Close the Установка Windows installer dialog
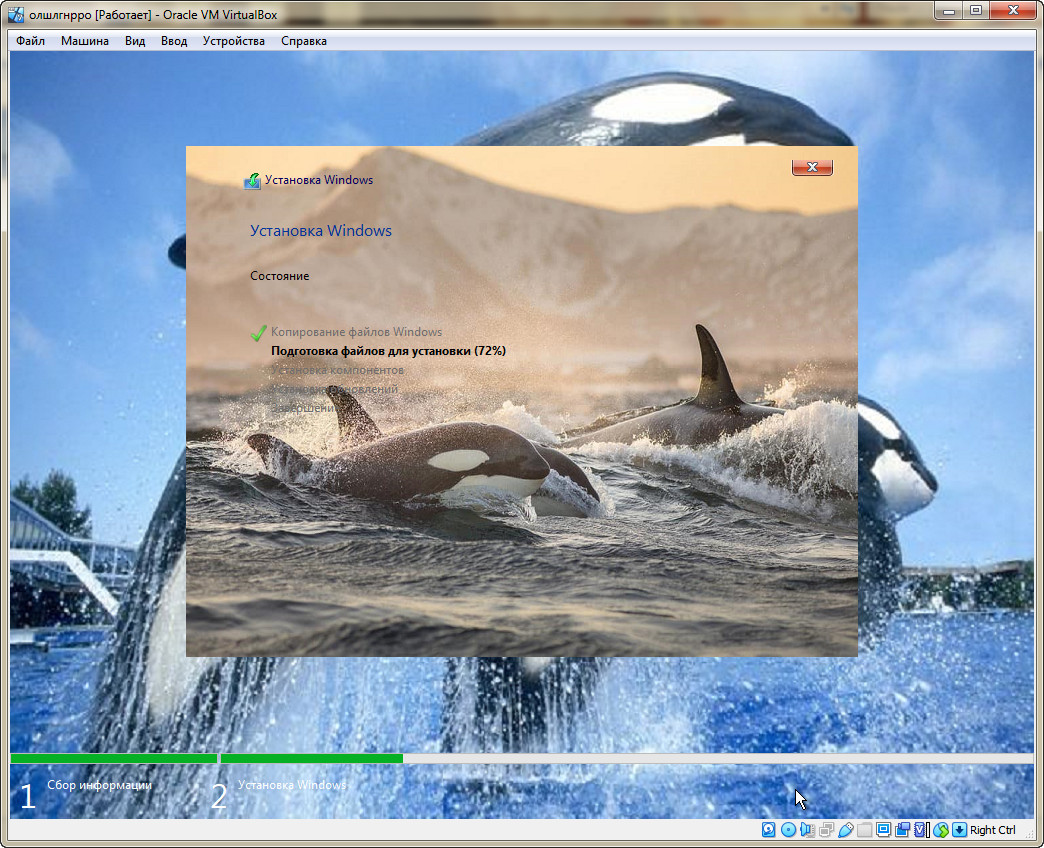 point(812,167)
